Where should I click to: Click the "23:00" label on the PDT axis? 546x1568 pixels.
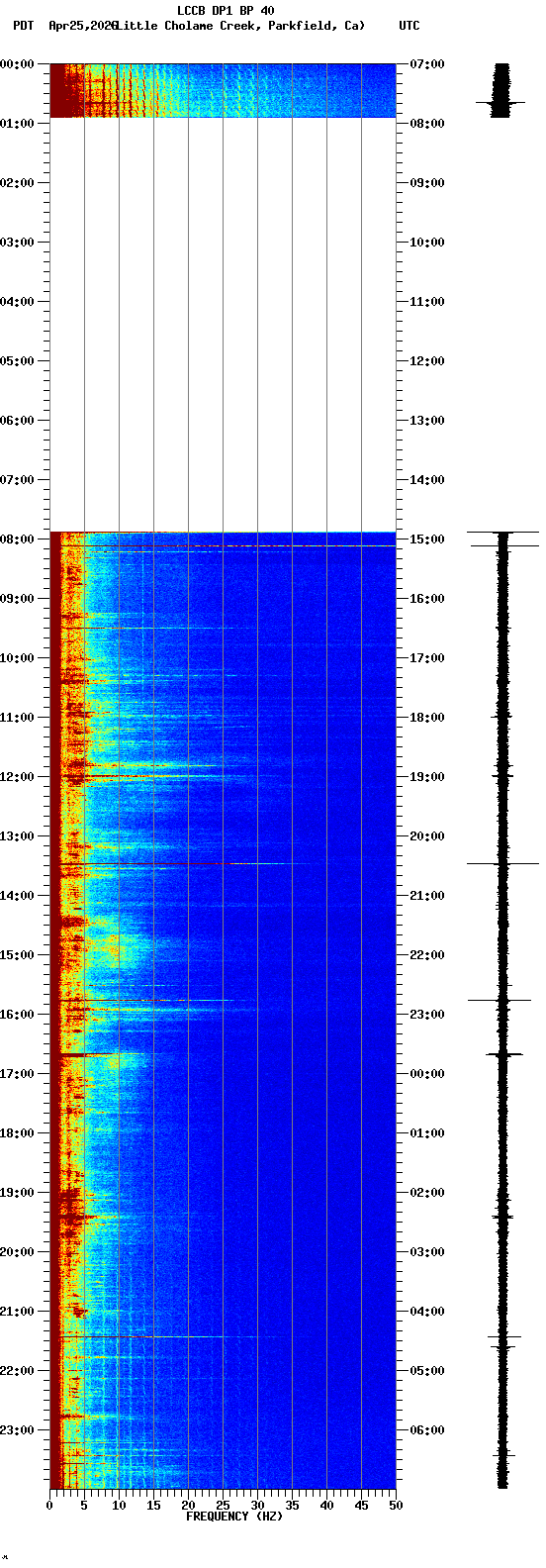(19, 1430)
